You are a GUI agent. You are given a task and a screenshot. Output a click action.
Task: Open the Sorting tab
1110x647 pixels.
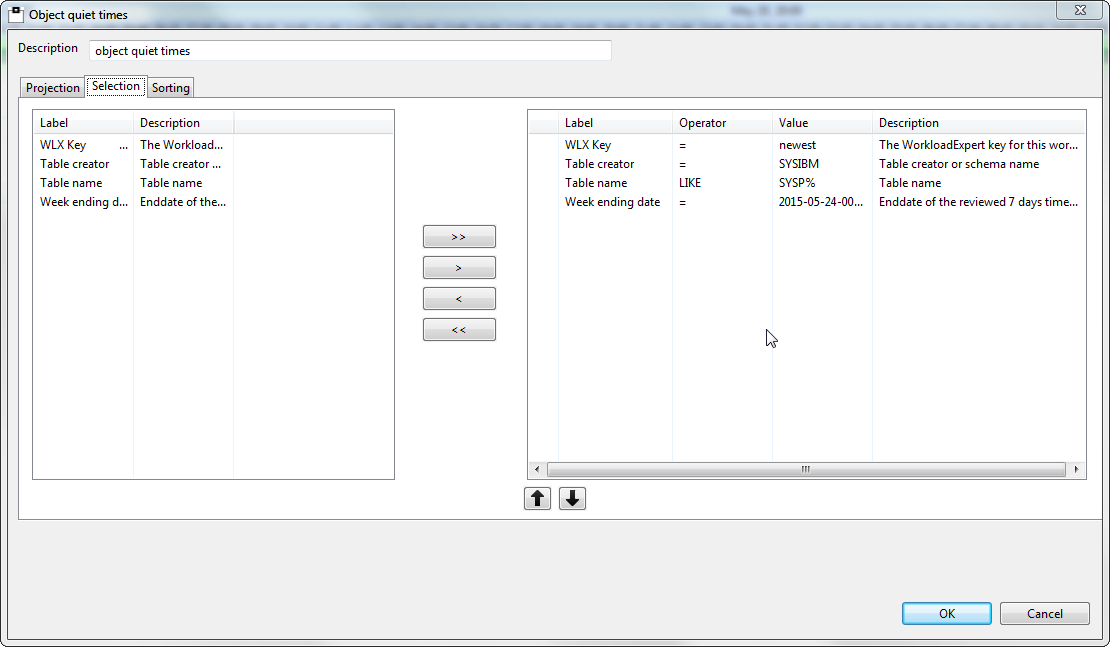coord(171,88)
